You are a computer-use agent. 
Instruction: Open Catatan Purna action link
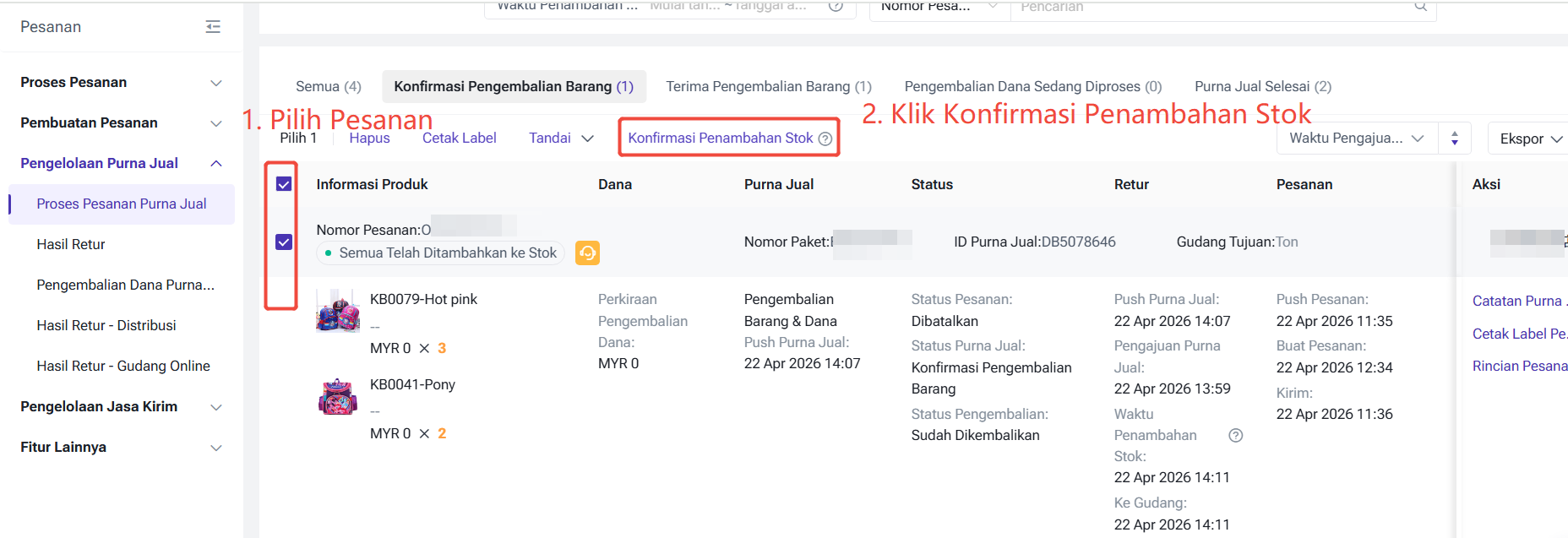[x=1519, y=302]
